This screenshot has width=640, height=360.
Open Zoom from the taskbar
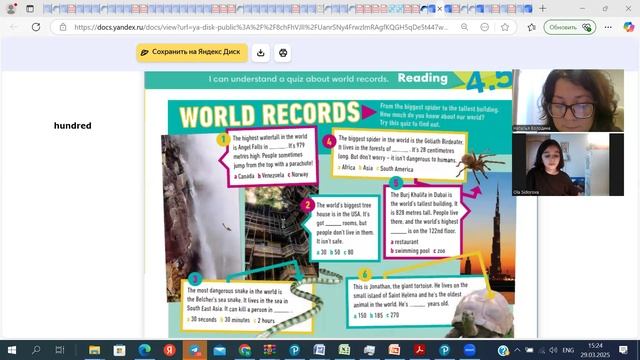pyautogui.click(x=469, y=350)
